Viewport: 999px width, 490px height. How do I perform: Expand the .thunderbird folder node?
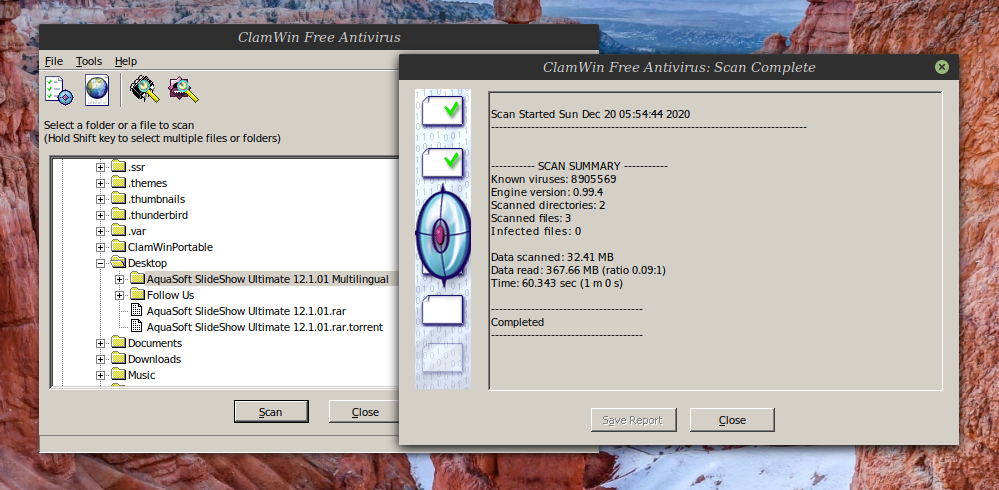click(101, 215)
